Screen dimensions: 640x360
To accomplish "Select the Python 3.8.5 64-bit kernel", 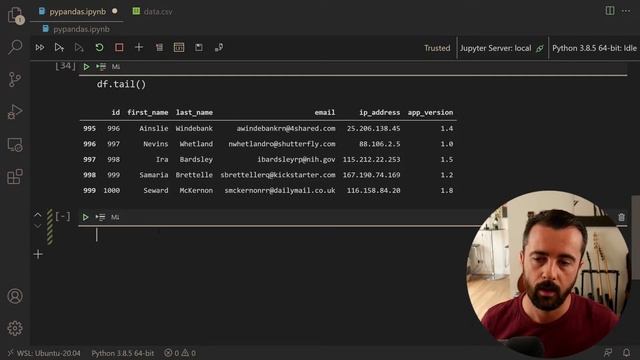I will click(x=594, y=48).
